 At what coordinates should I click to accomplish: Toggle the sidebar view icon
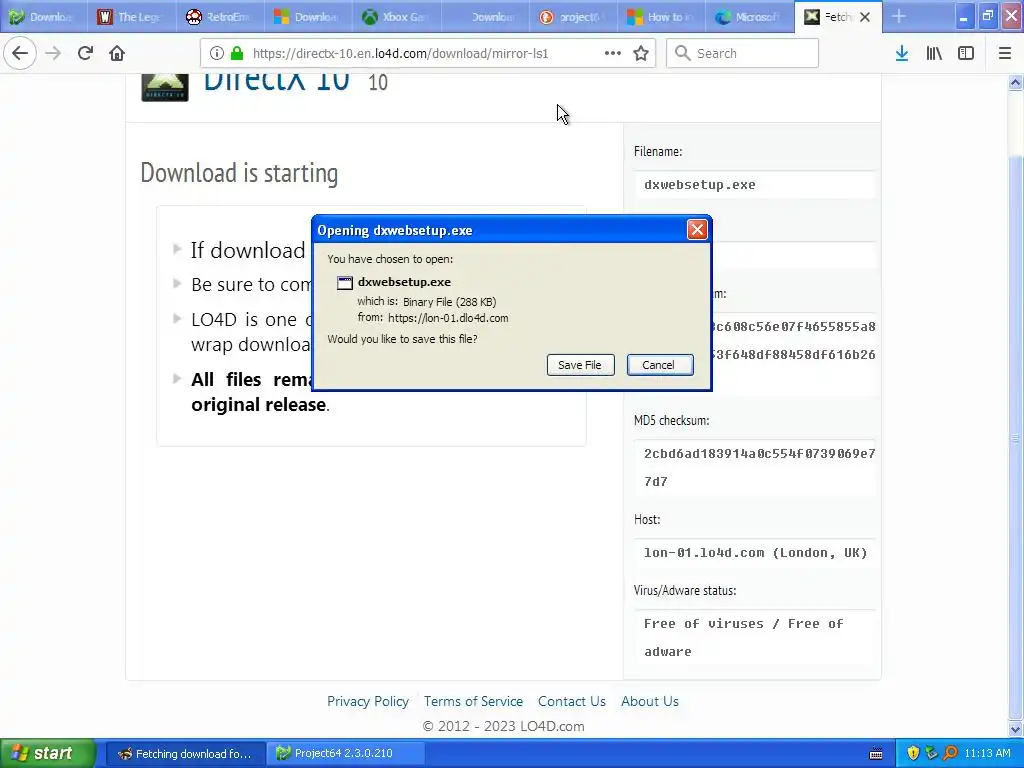pos(966,53)
